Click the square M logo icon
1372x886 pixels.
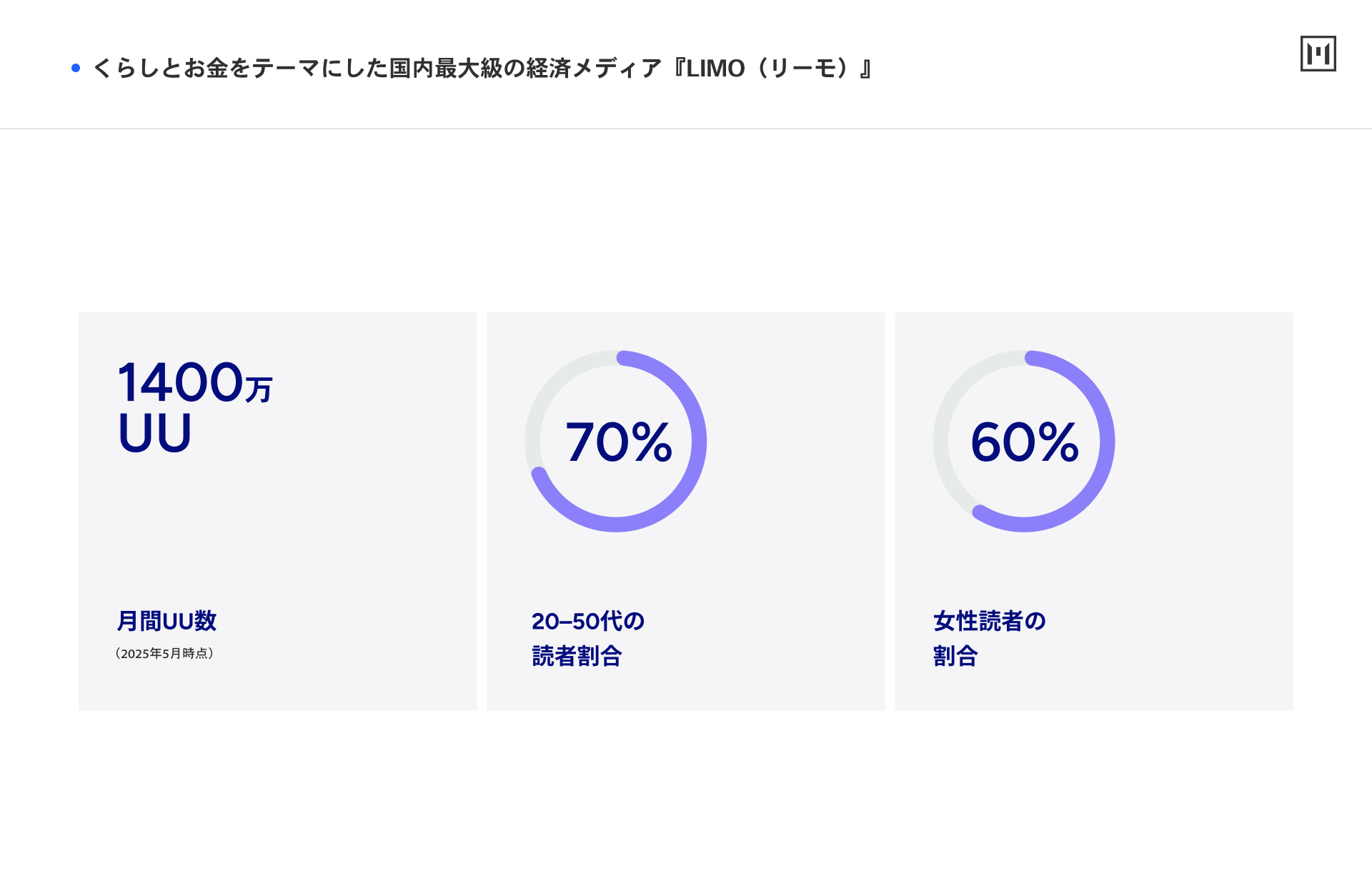coord(1318,54)
